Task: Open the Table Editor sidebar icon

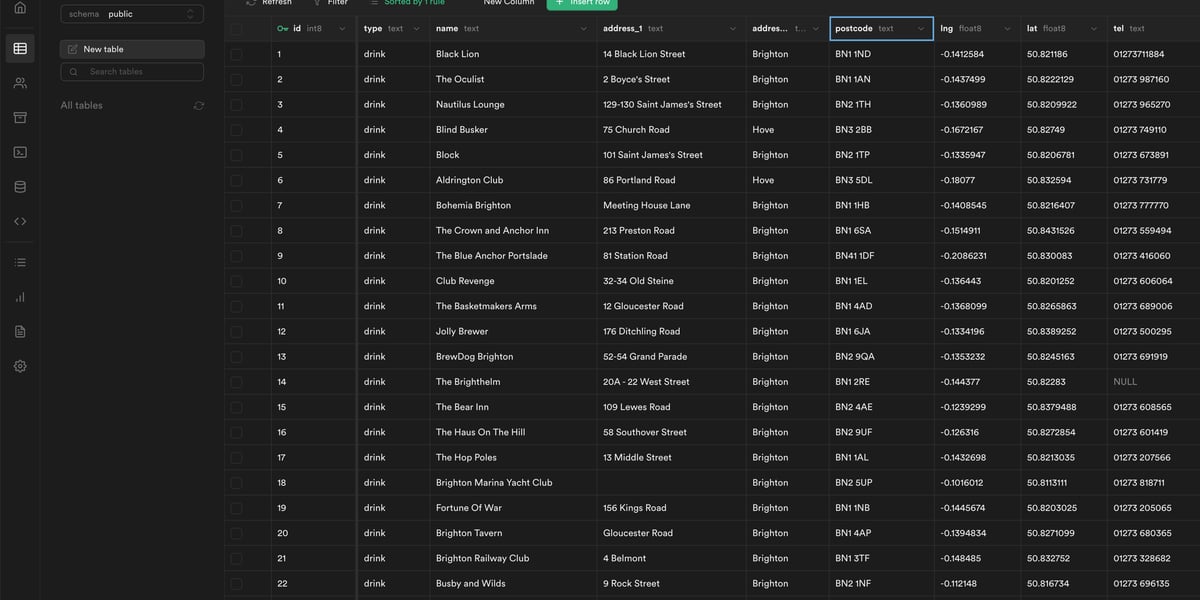Action: pos(20,48)
